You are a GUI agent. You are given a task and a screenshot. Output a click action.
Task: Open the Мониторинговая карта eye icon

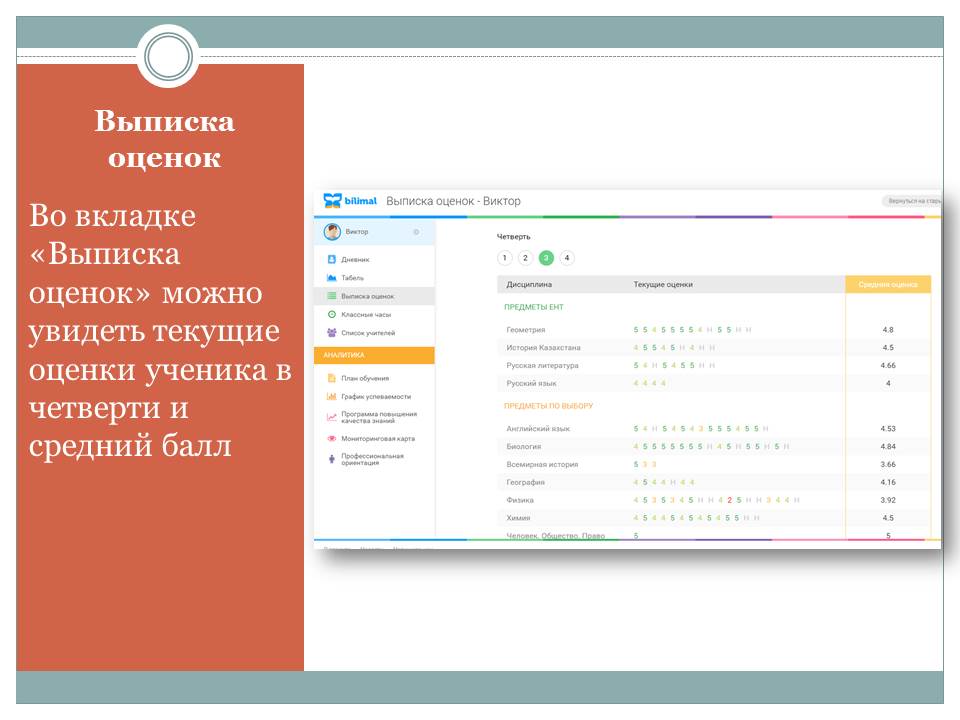[332, 439]
